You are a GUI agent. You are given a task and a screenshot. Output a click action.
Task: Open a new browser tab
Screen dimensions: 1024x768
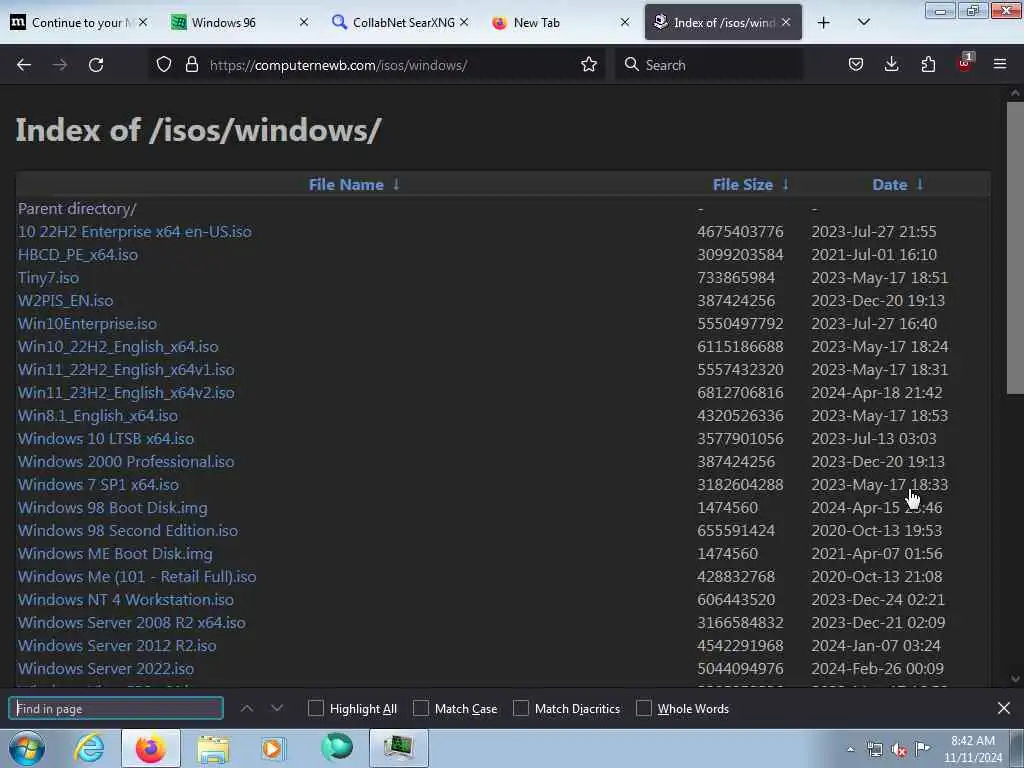824,23
